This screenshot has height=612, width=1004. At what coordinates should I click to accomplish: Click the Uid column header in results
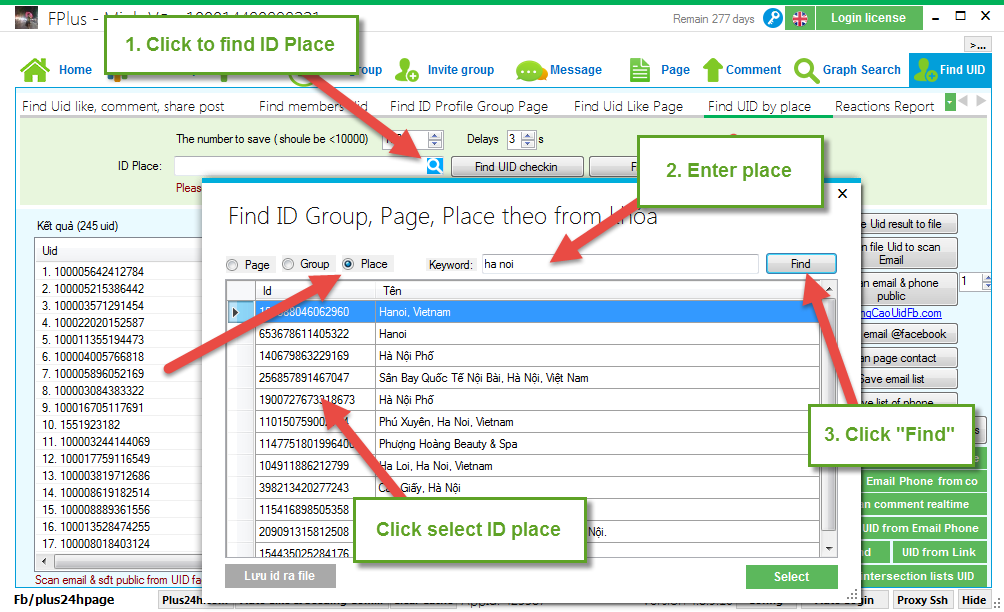point(118,250)
